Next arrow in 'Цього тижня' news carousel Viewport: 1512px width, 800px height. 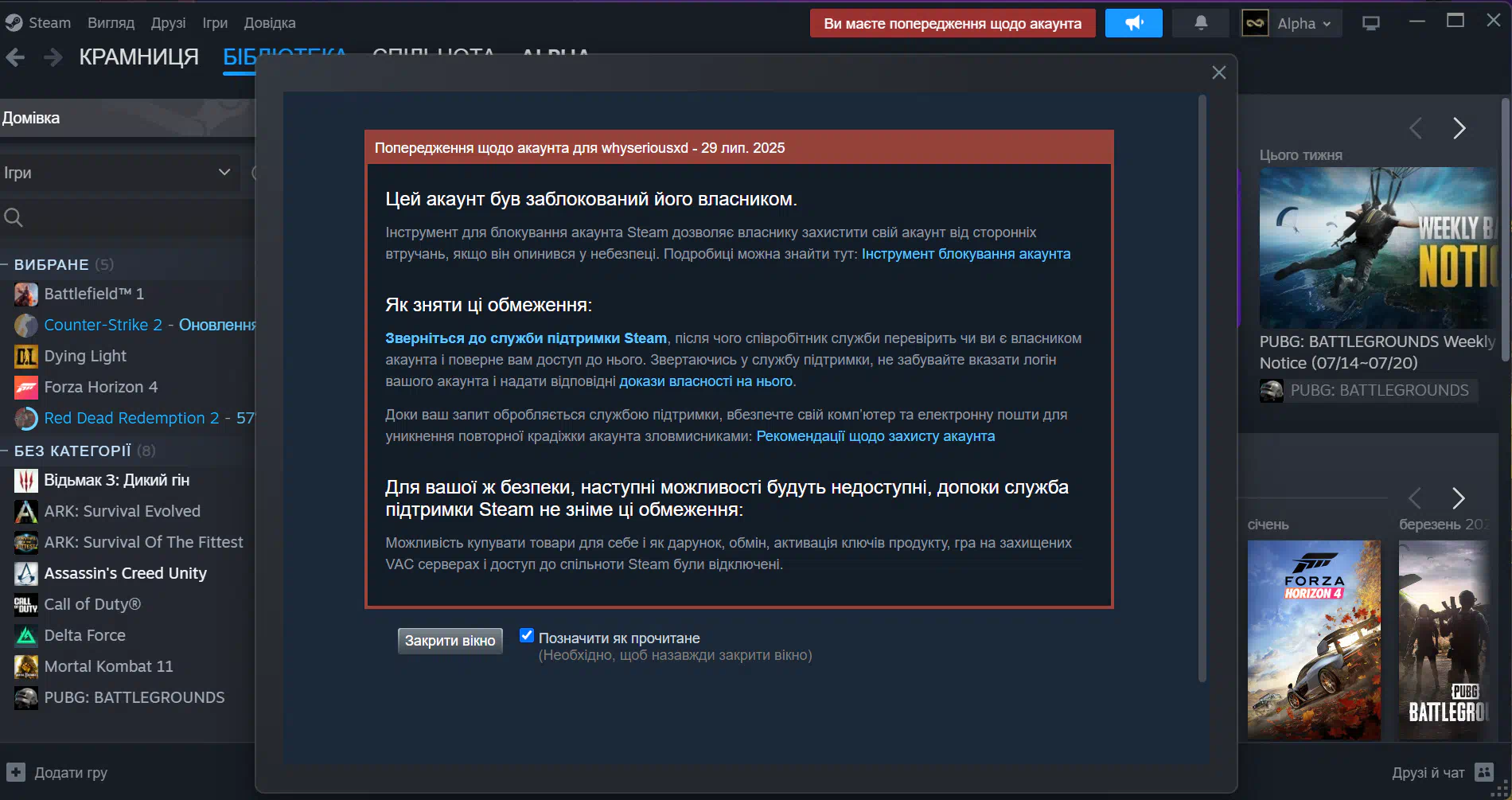tap(1459, 128)
